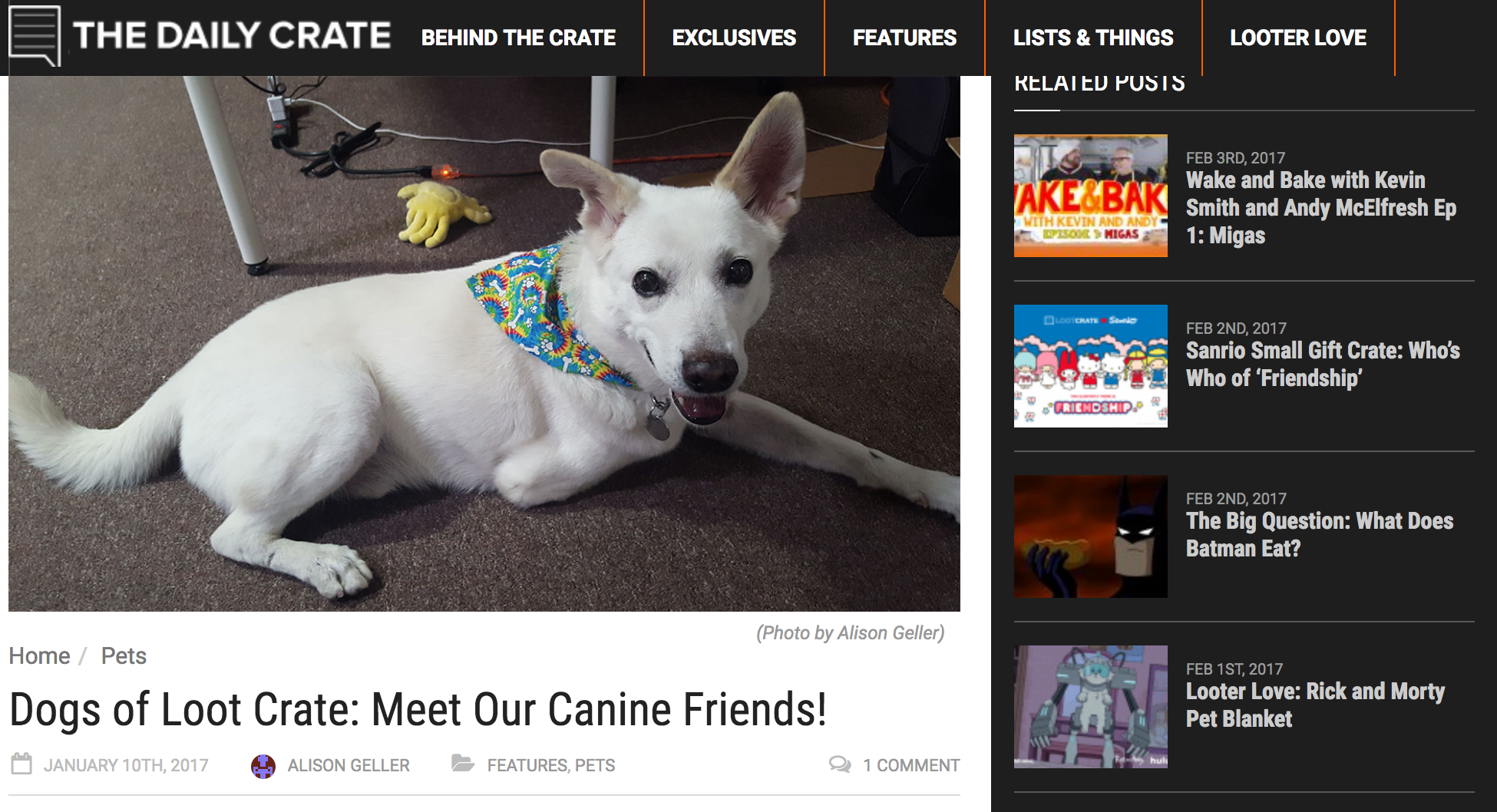1497x812 pixels.
Task: Open the 1 Comment link
Action: click(x=911, y=765)
